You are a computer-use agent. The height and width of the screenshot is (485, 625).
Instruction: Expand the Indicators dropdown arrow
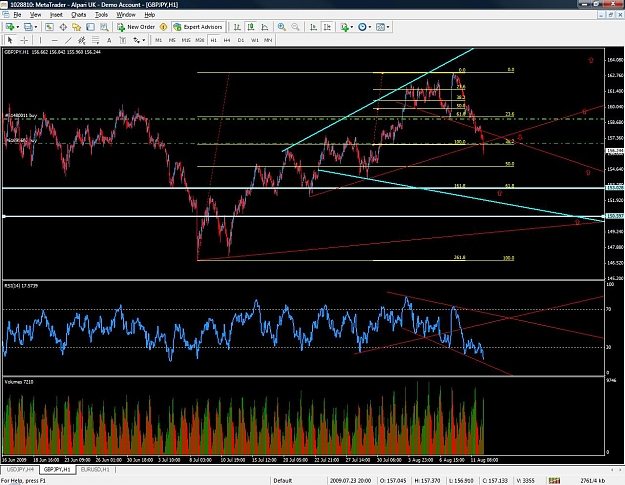tap(352, 27)
